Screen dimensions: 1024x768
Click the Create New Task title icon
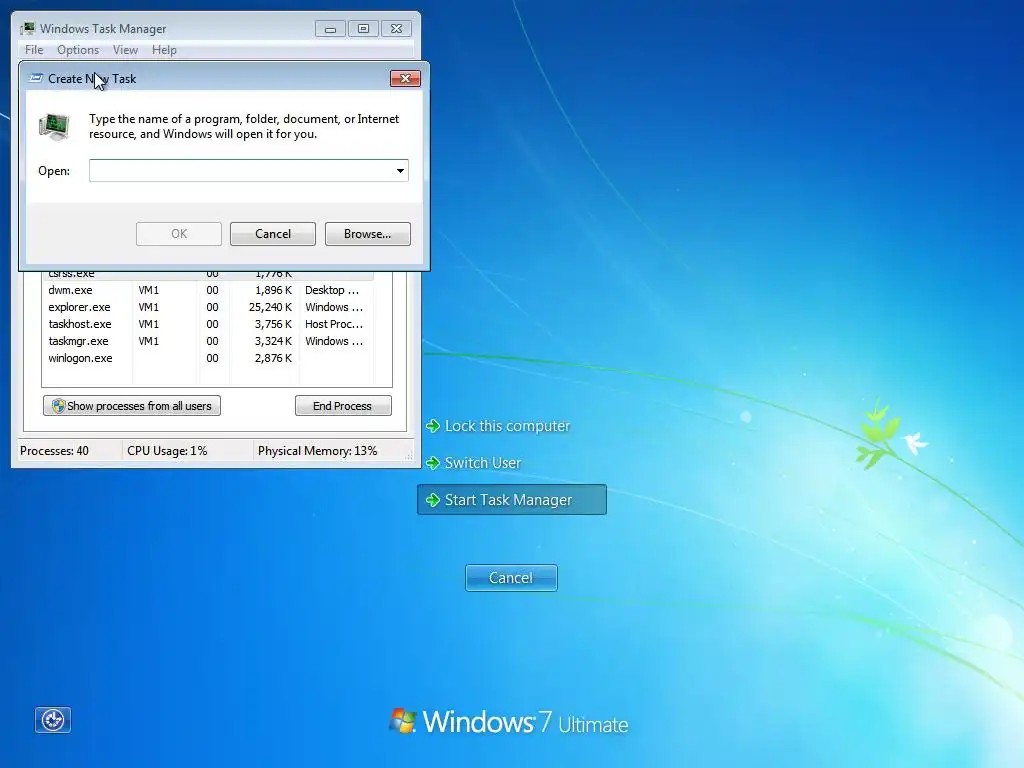click(x=36, y=78)
